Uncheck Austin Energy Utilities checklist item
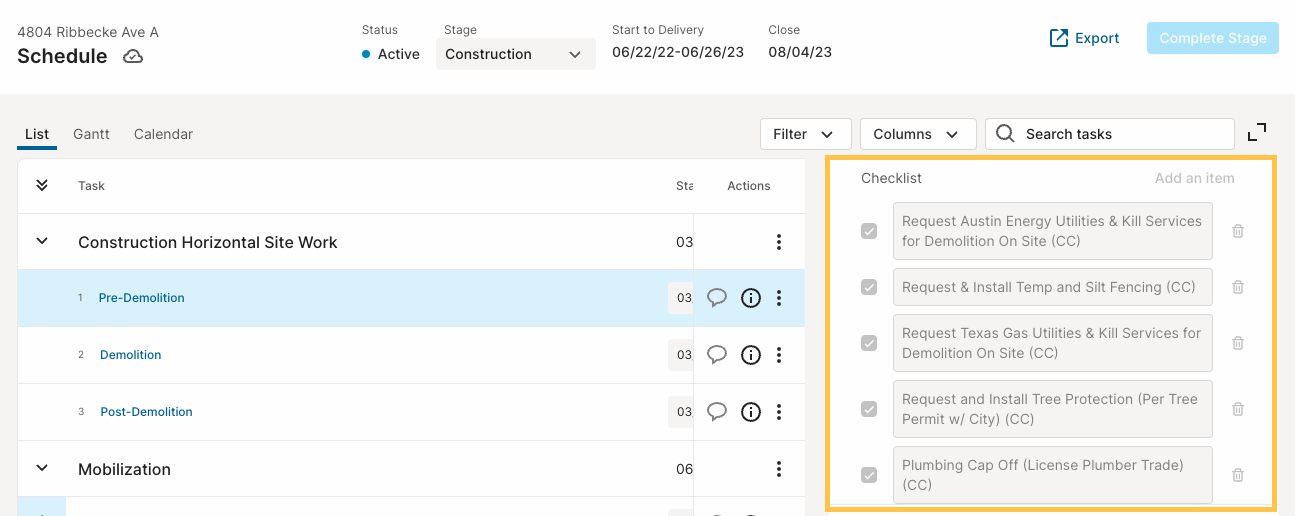Screen dimensions: 1295x516 (869, 231)
